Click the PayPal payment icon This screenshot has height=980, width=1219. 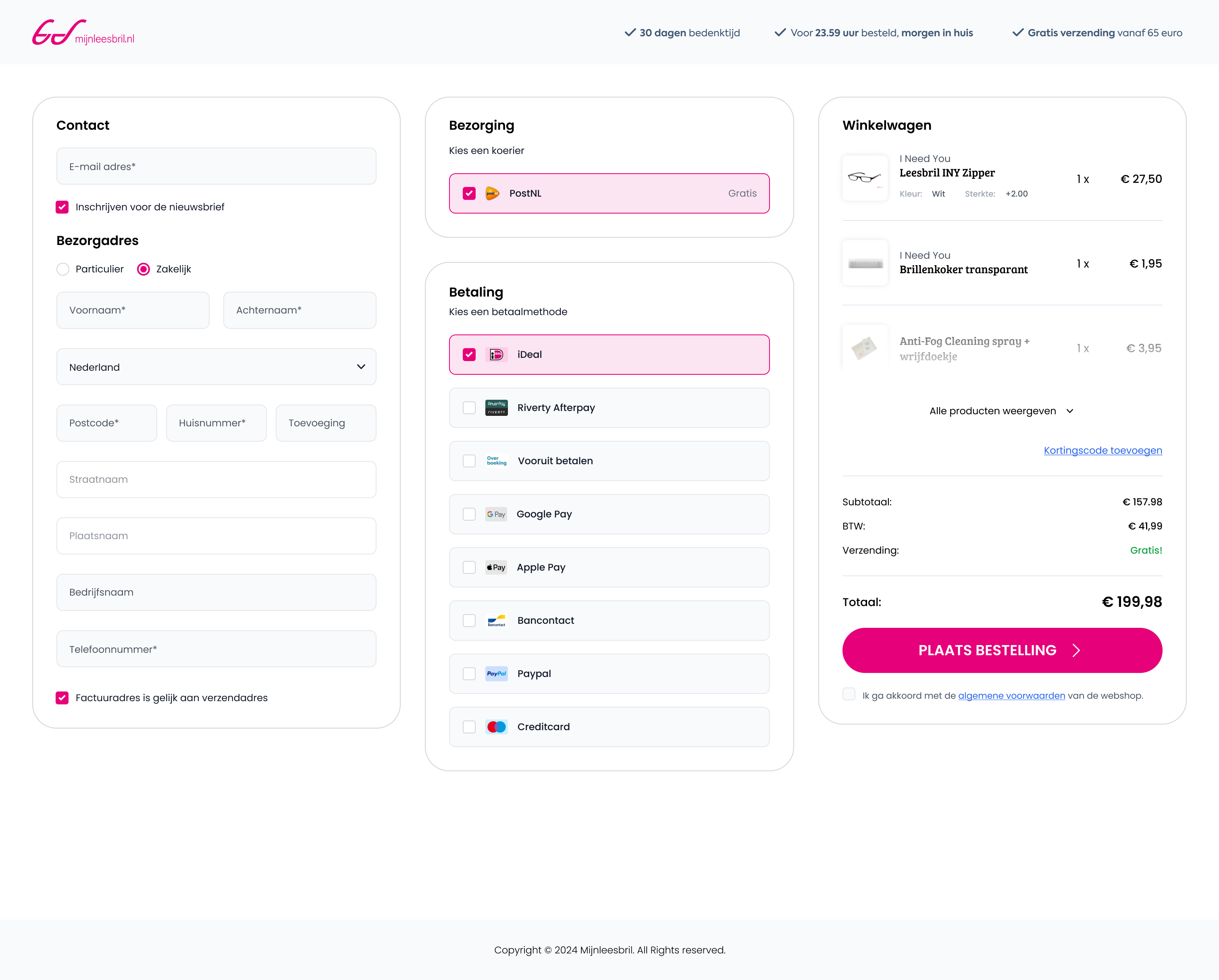tap(496, 673)
